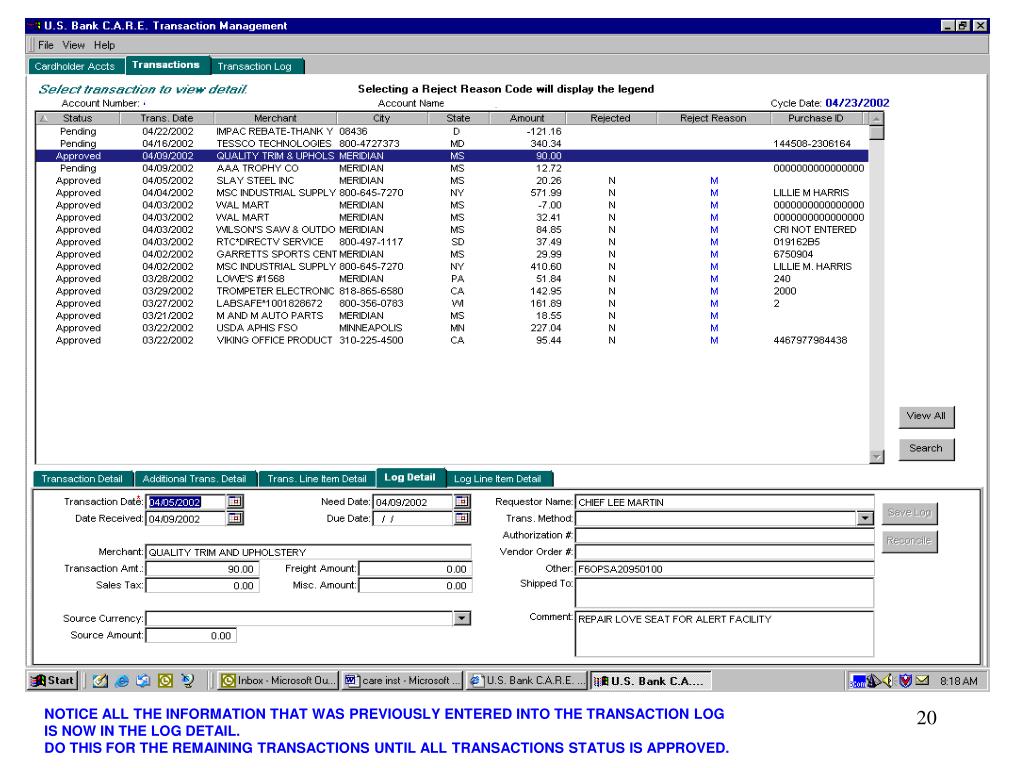Expand the Source Currency dropdown
The image size is (1024, 768).
click(x=462, y=618)
